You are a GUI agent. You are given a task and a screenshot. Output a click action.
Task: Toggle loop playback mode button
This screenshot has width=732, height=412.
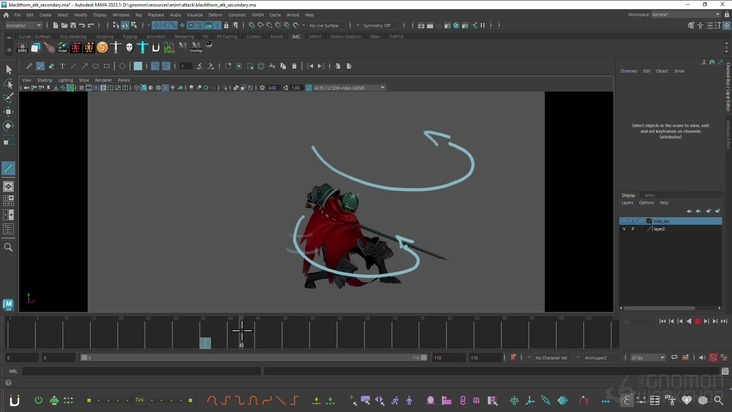coord(674,358)
